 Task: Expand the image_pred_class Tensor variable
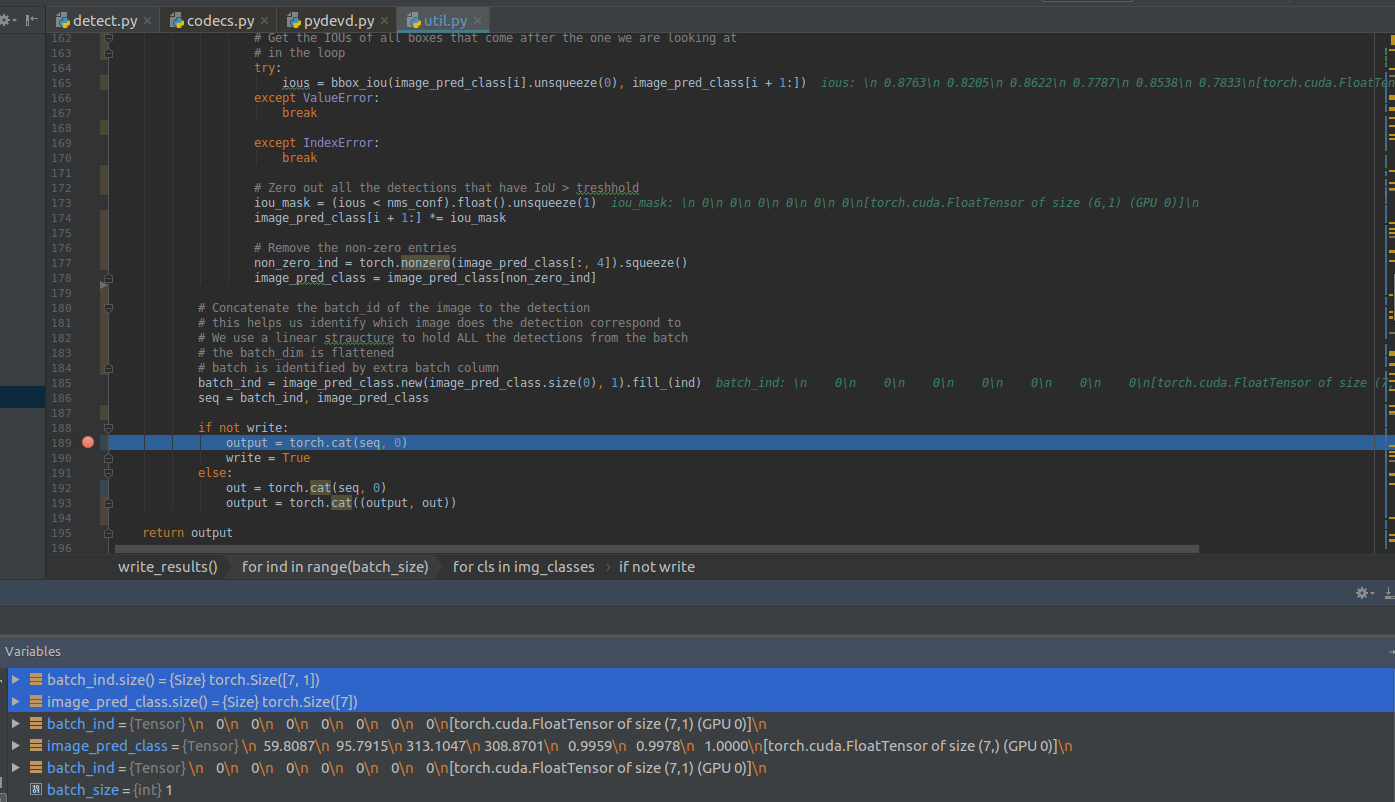[15, 746]
